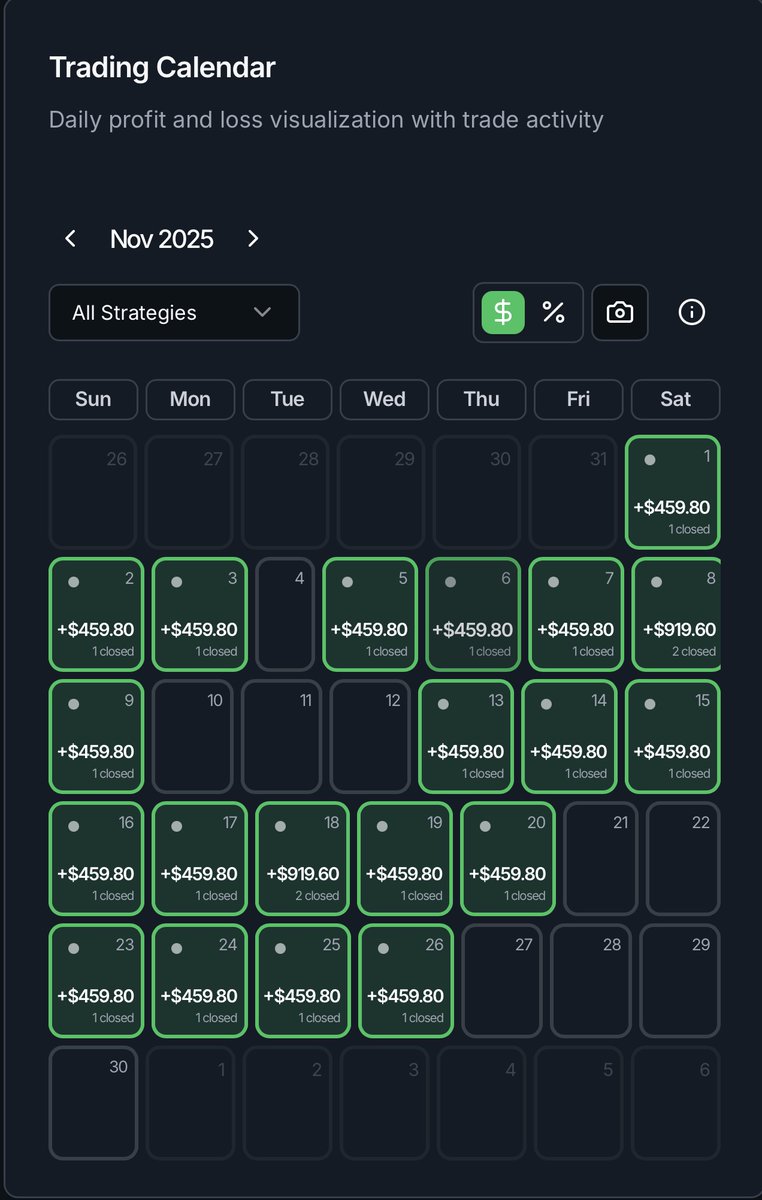Image resolution: width=762 pixels, height=1200 pixels.
Task: Open empty November 11 cell
Action: click(282, 736)
